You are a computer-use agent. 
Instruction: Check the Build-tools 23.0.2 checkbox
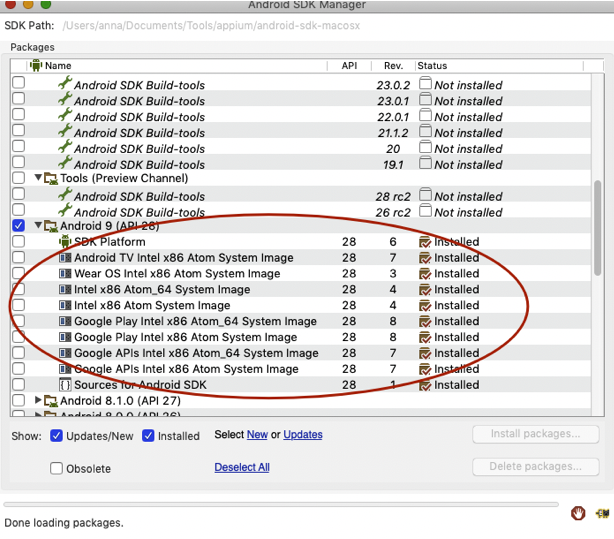[x=18, y=82]
